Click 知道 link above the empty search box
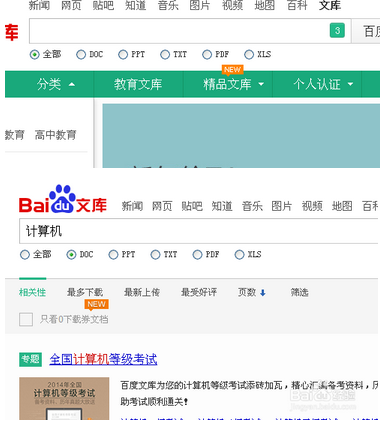The image size is (380, 428). [x=136, y=5]
